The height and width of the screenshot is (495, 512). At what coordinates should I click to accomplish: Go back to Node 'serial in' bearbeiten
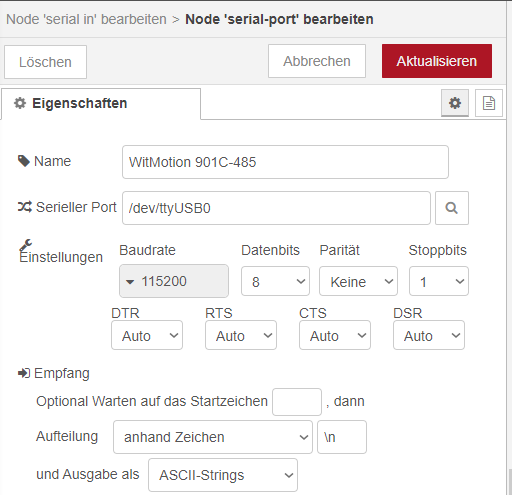(x=86, y=19)
